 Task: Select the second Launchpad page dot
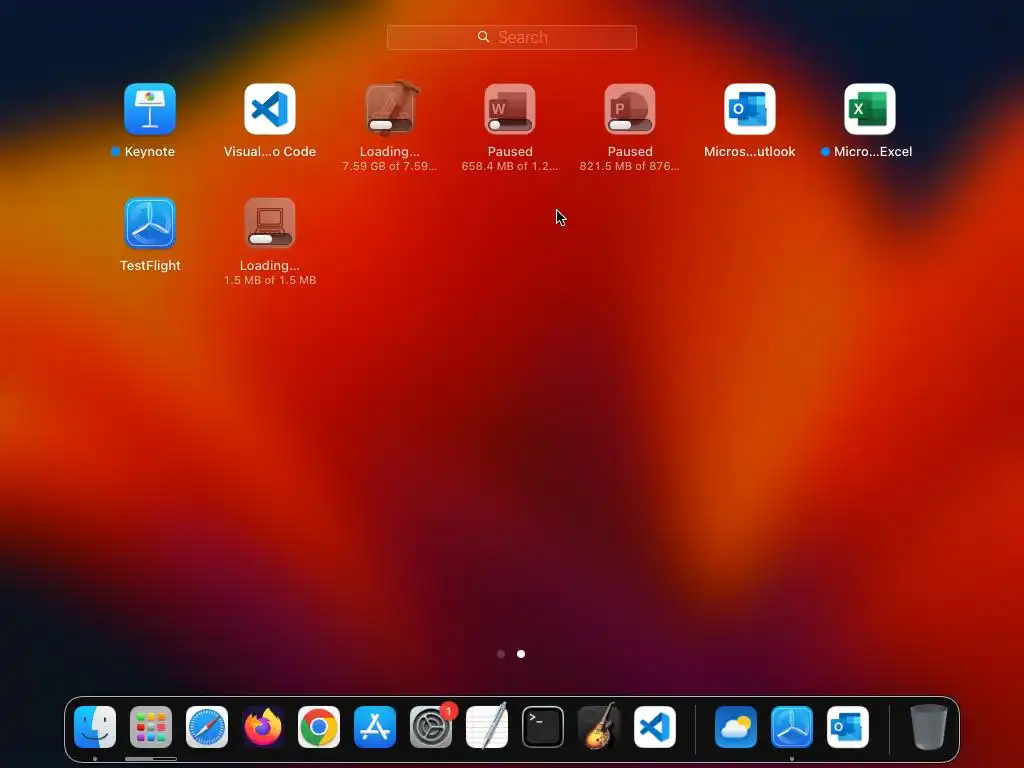coord(521,654)
